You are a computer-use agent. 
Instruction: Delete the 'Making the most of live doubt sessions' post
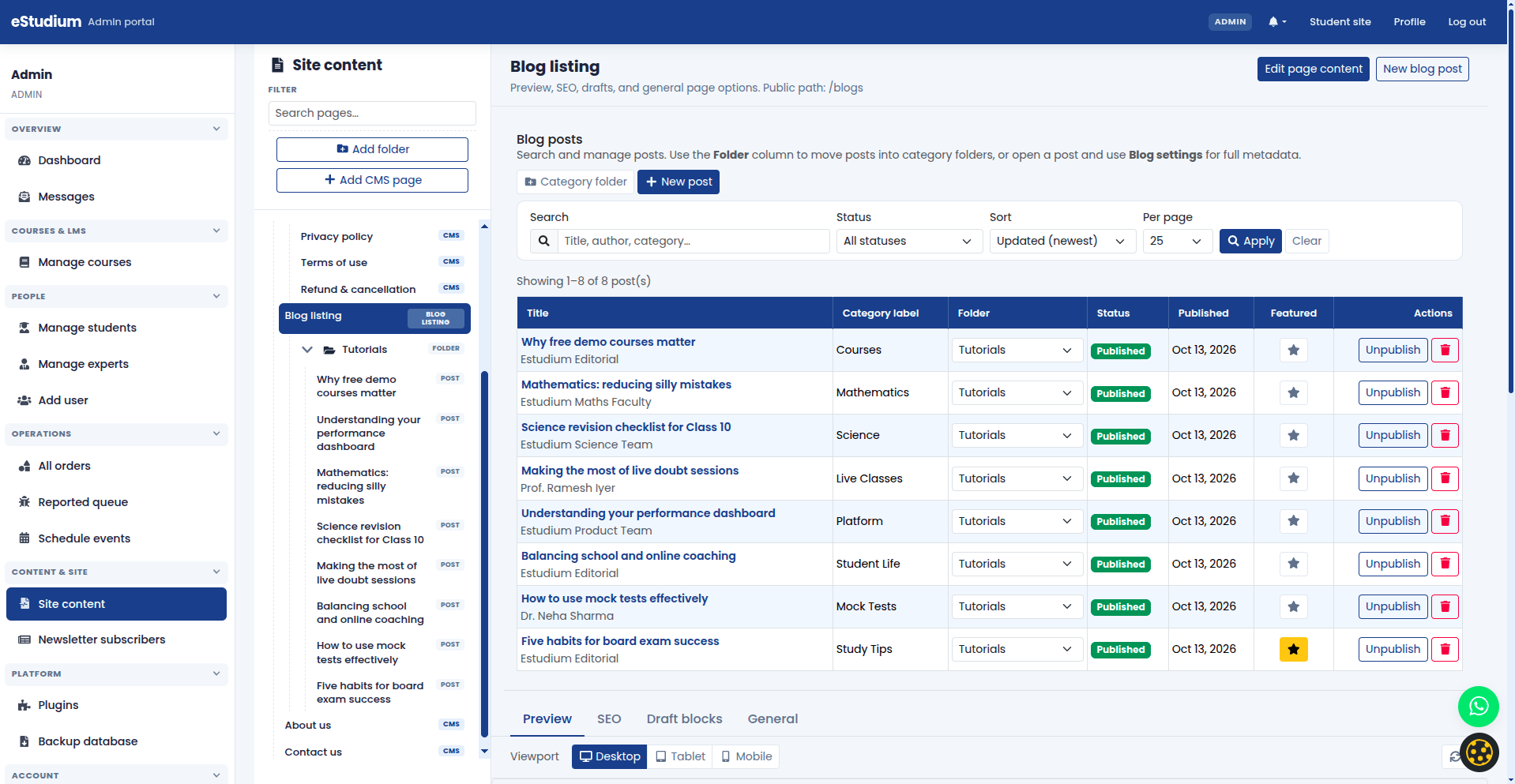click(x=1445, y=478)
